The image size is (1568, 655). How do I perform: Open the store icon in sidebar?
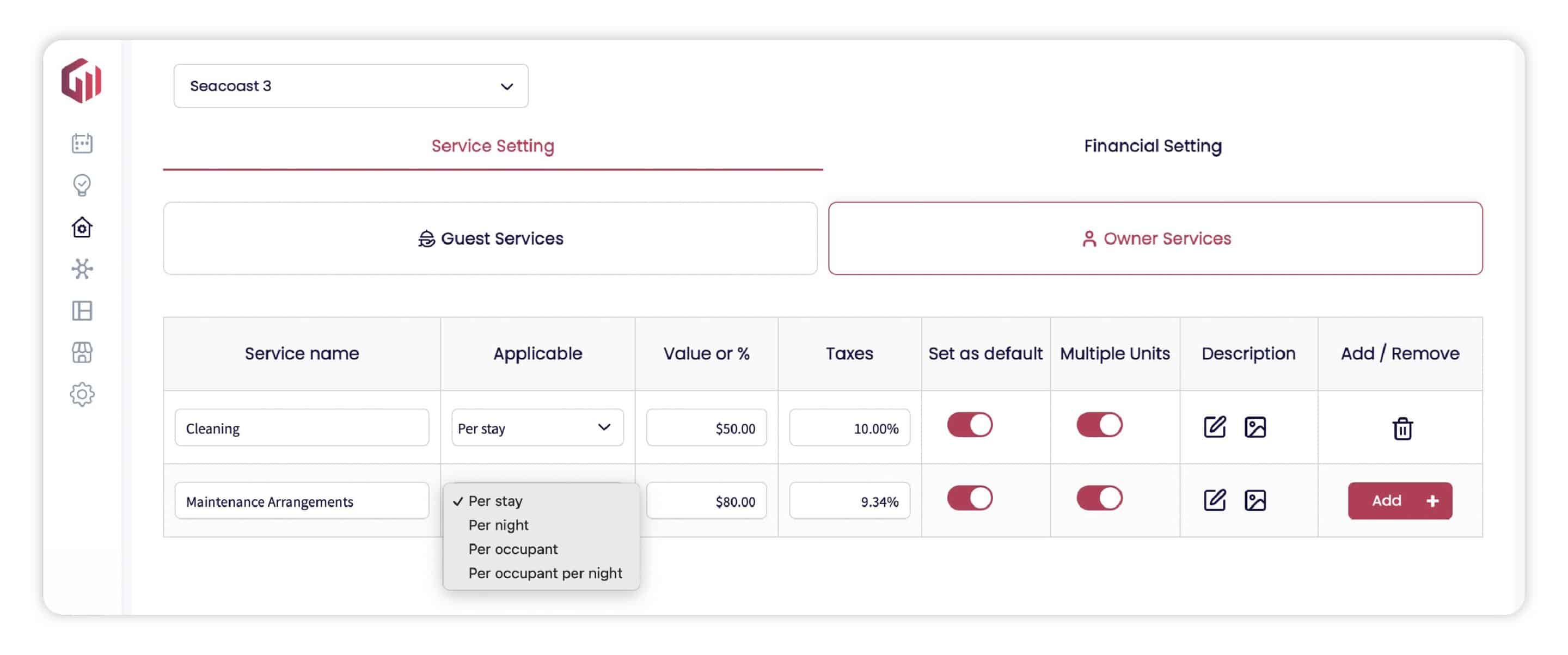[x=82, y=352]
